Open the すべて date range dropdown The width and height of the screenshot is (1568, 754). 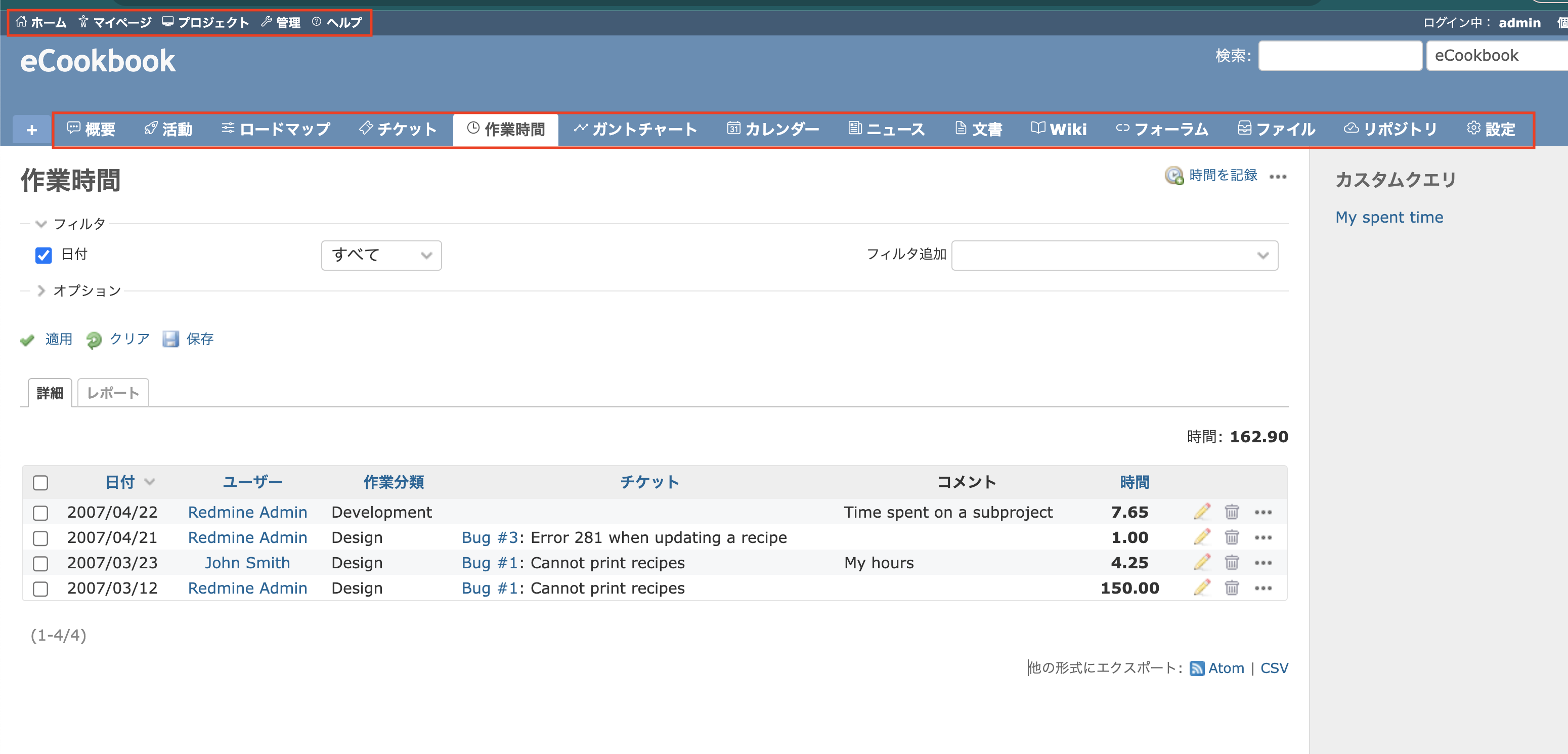pyautogui.click(x=381, y=255)
